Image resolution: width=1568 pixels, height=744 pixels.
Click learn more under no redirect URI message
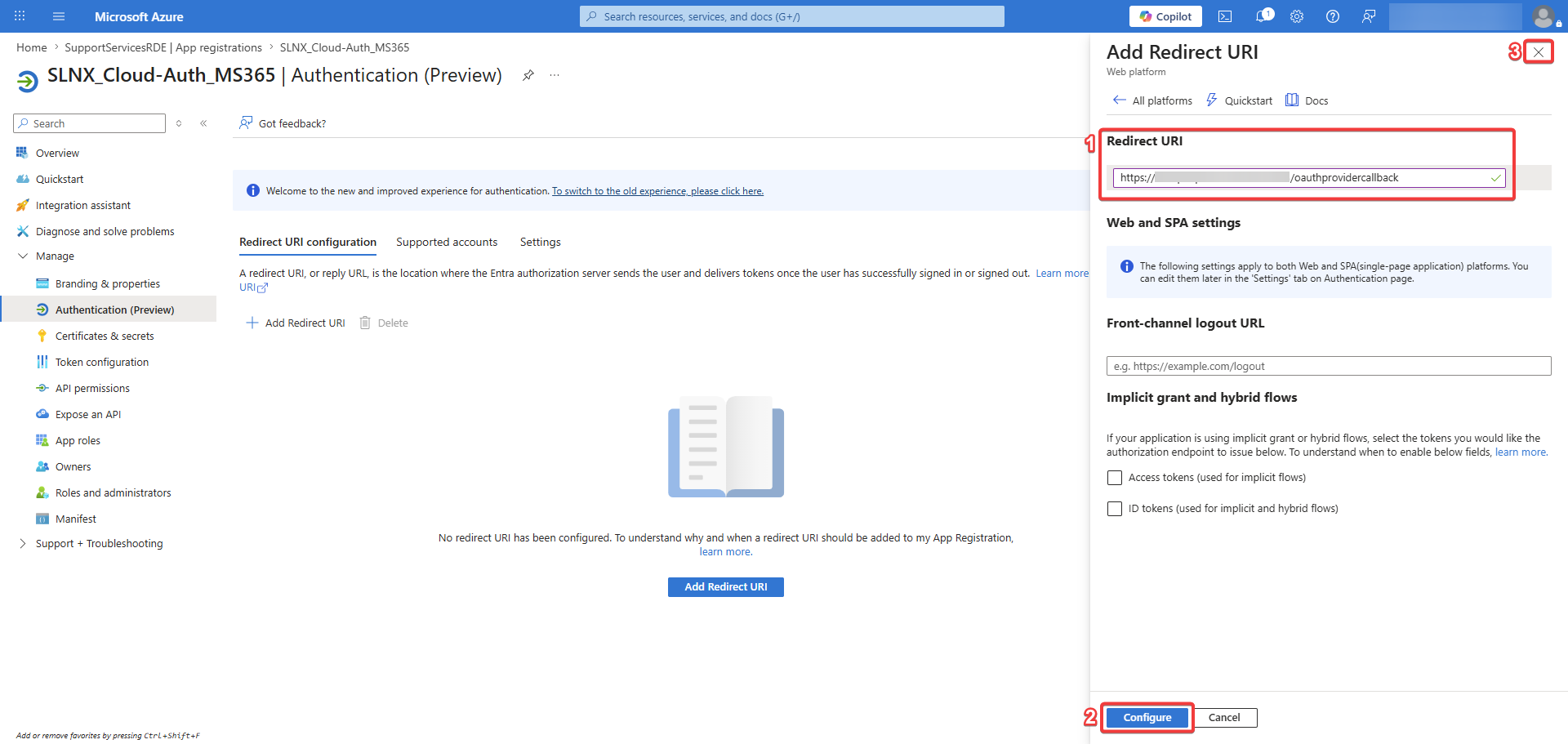point(726,552)
